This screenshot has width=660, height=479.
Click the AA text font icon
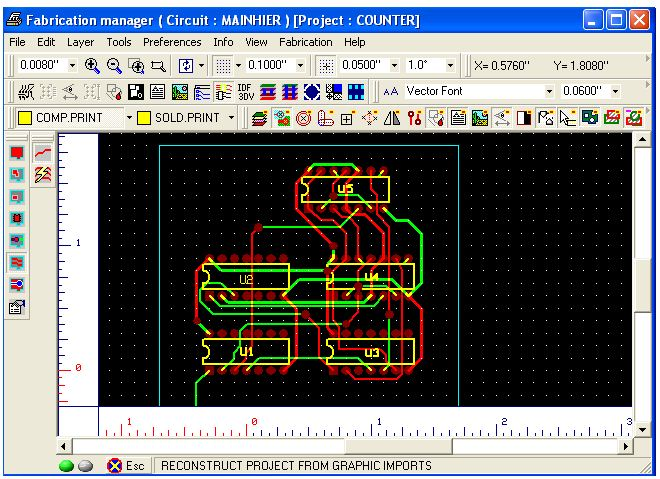pyautogui.click(x=390, y=91)
